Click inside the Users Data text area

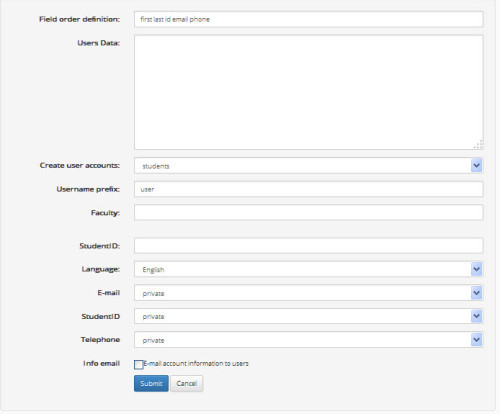coord(308,92)
